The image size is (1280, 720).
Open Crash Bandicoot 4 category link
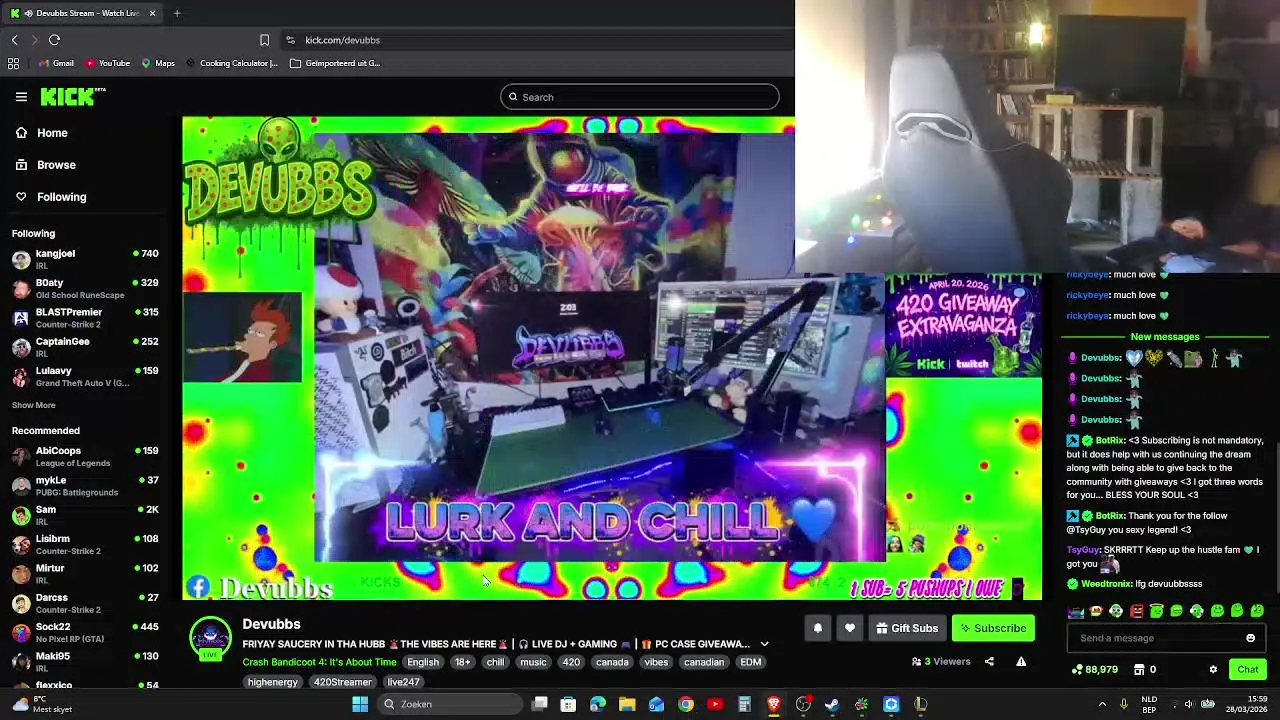pyautogui.click(x=319, y=662)
